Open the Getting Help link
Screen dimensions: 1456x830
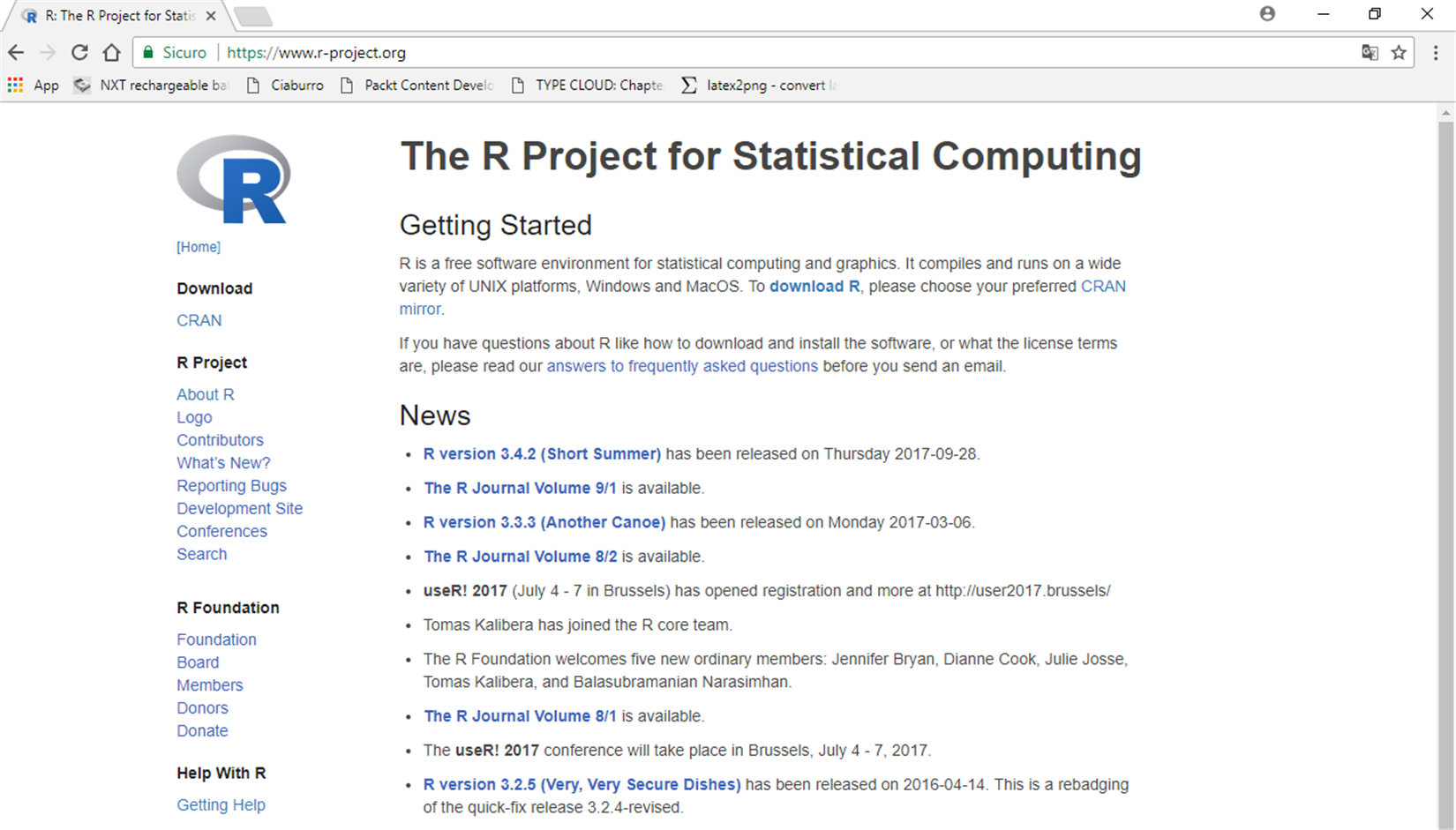click(221, 805)
